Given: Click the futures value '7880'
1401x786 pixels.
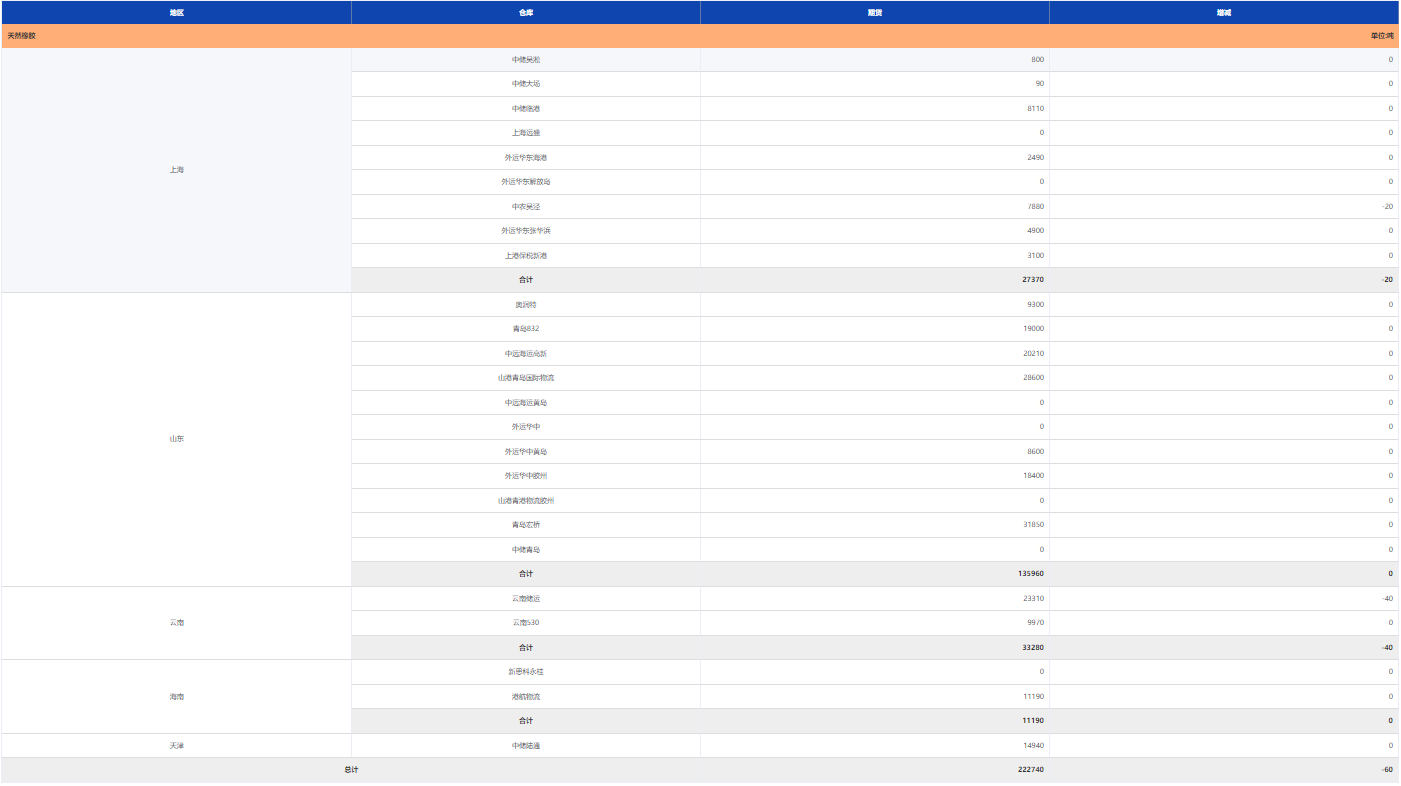Looking at the screenshot, I should (1036, 206).
